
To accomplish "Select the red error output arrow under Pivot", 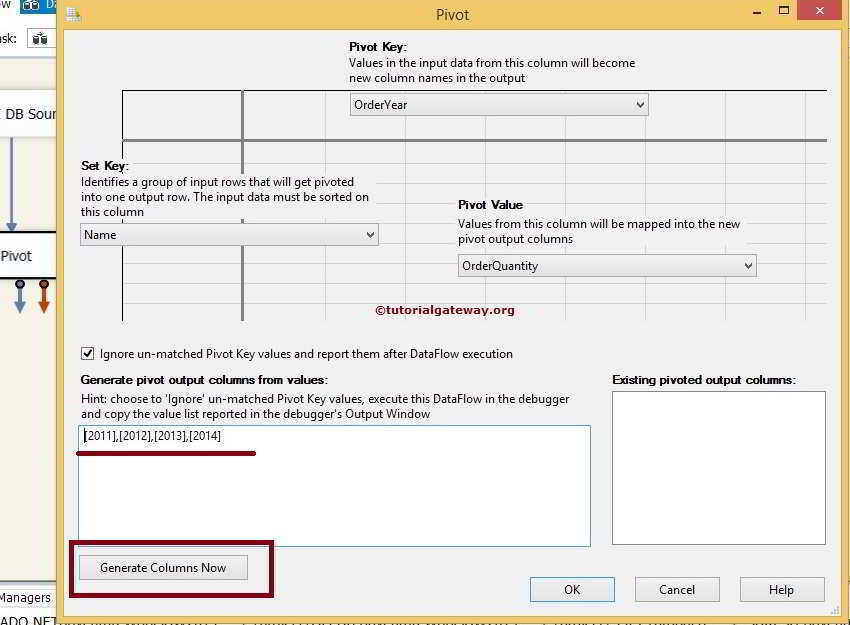I will (x=43, y=296).
